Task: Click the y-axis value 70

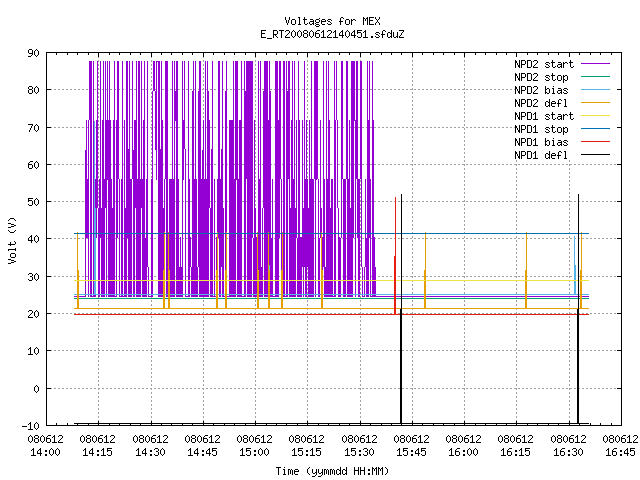Action: (x=33, y=128)
